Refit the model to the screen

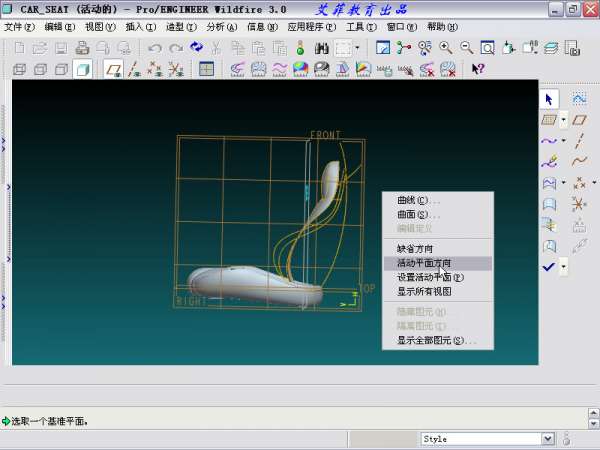[x=488, y=48]
